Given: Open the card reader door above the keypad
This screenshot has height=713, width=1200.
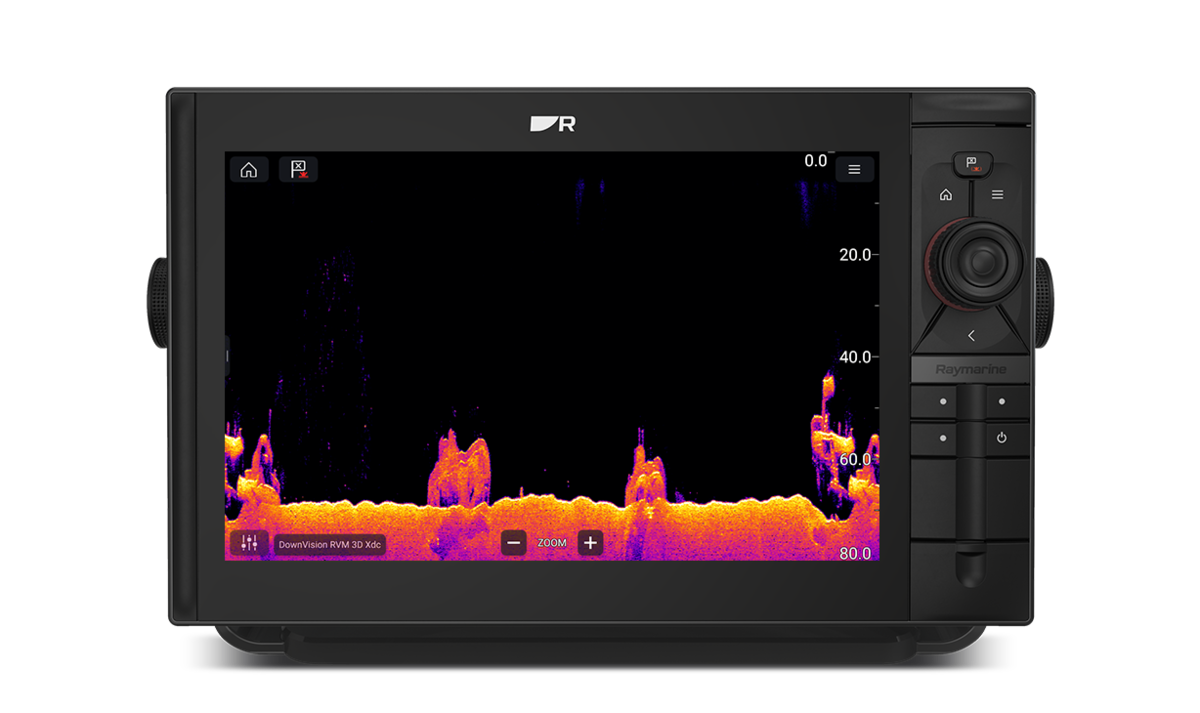Looking at the screenshot, I should point(970,109).
